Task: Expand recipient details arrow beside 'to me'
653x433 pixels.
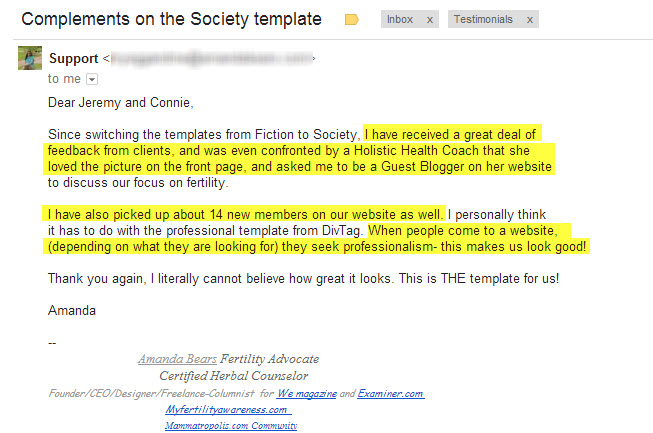Action: [x=92, y=79]
